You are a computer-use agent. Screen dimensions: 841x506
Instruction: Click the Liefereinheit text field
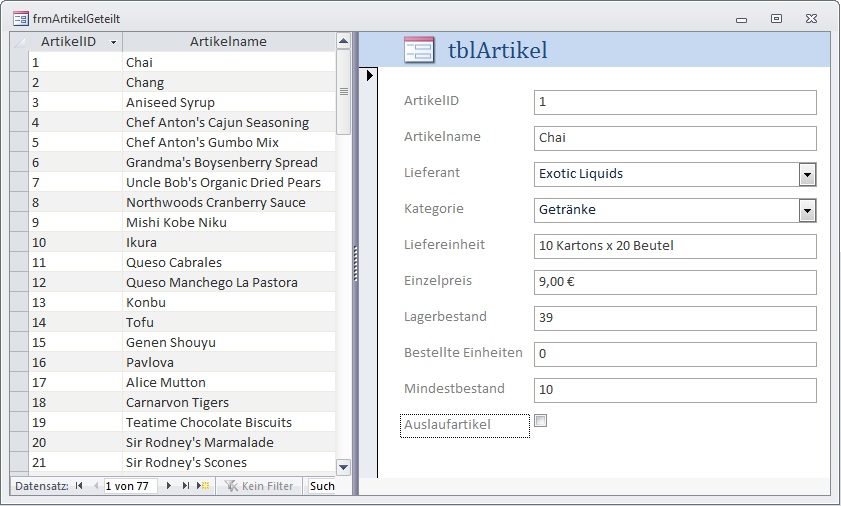[675, 246]
